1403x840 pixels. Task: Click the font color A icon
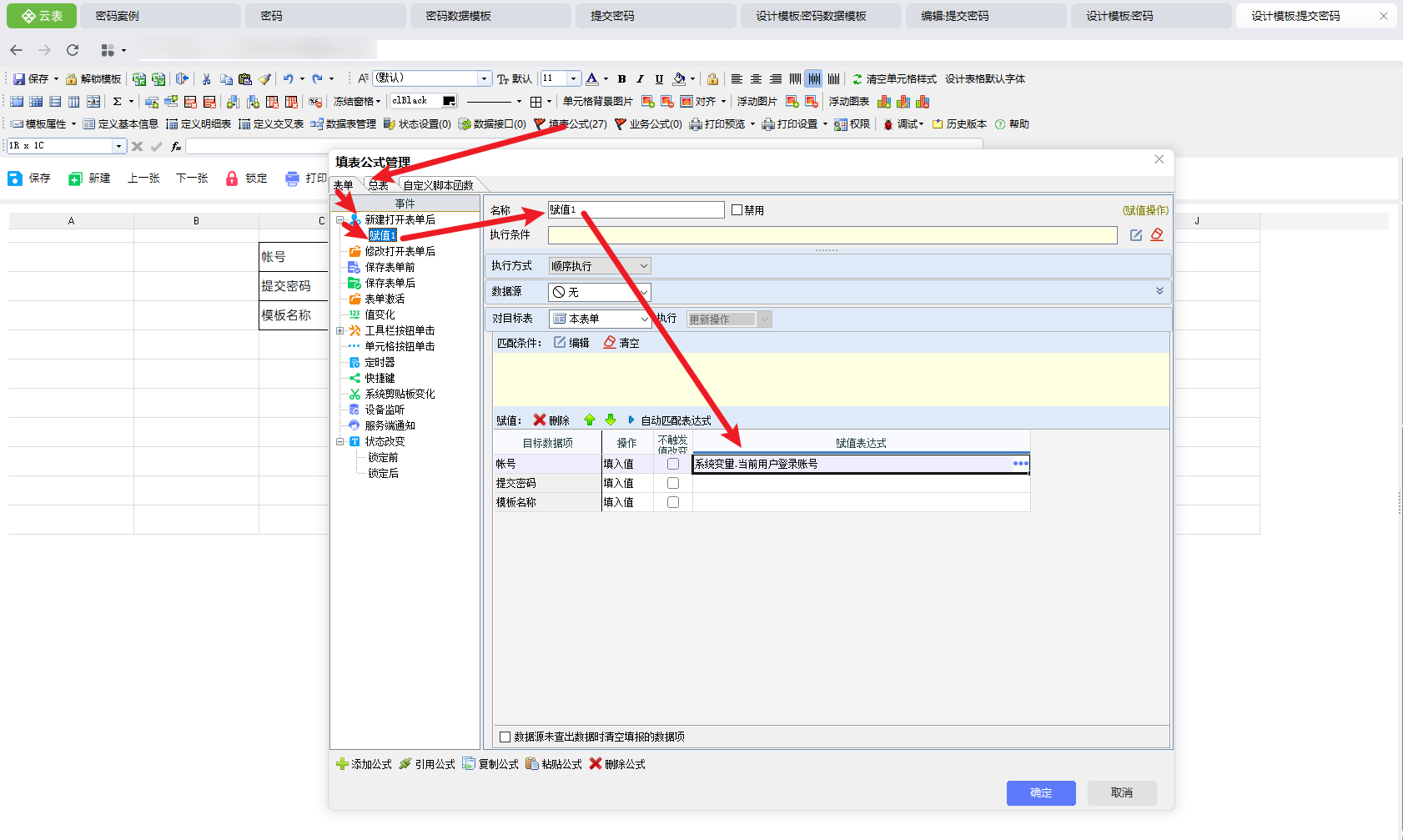592,79
